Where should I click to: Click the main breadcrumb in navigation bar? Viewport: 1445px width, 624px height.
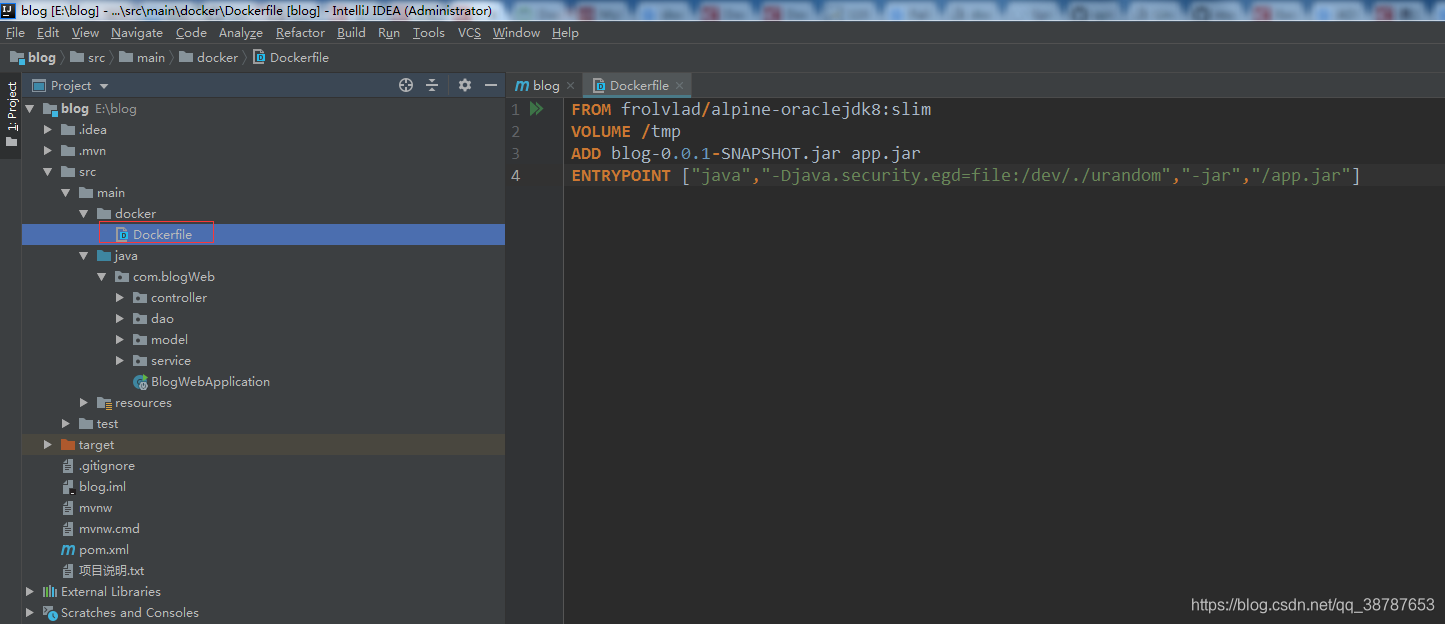coord(142,58)
